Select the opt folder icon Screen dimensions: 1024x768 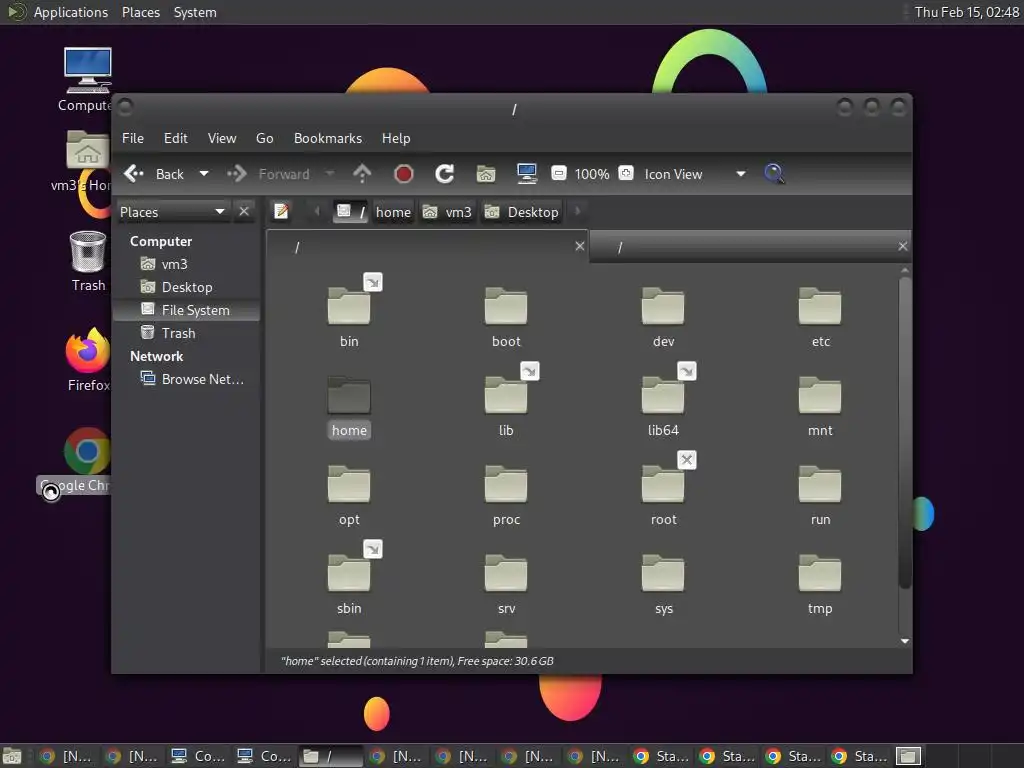click(349, 484)
